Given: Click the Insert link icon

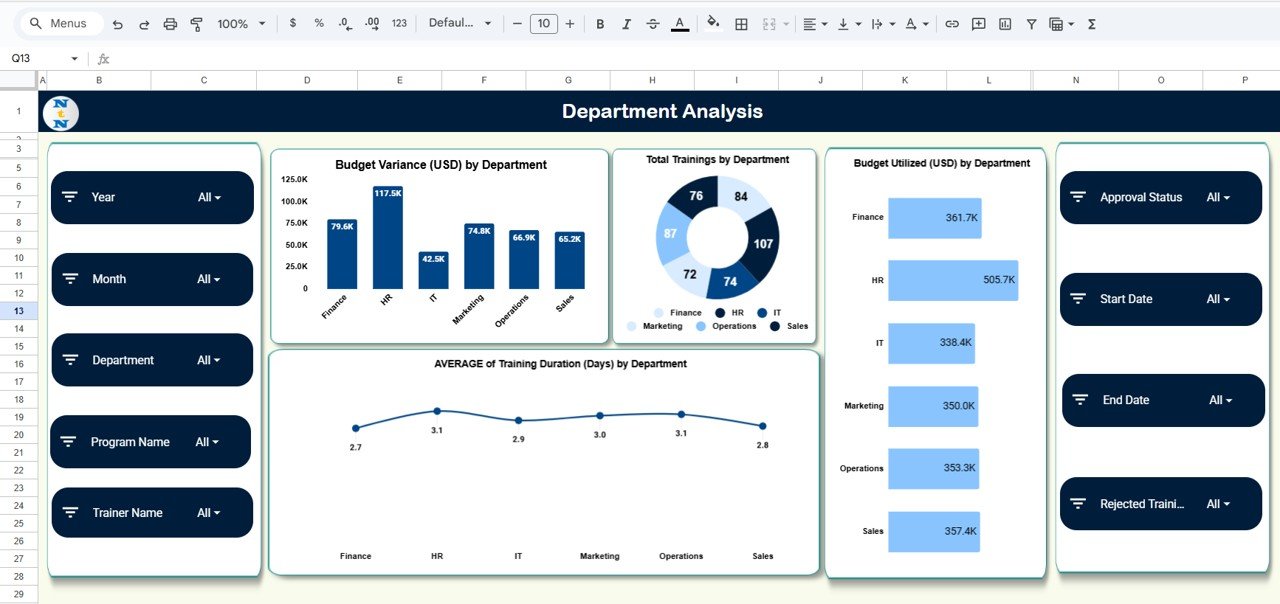Looking at the screenshot, I should (x=952, y=23).
